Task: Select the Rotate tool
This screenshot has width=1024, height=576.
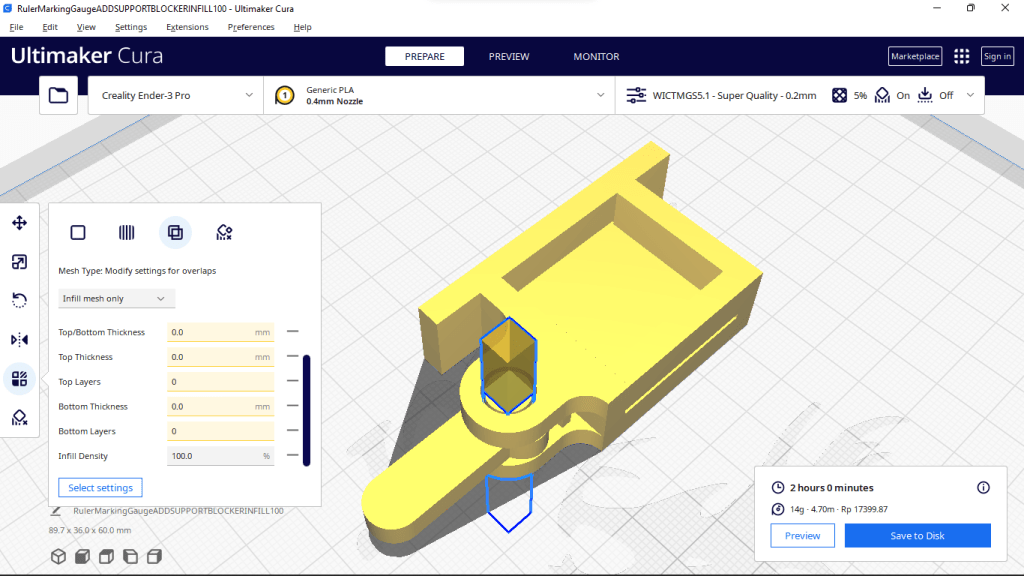Action: [20, 300]
